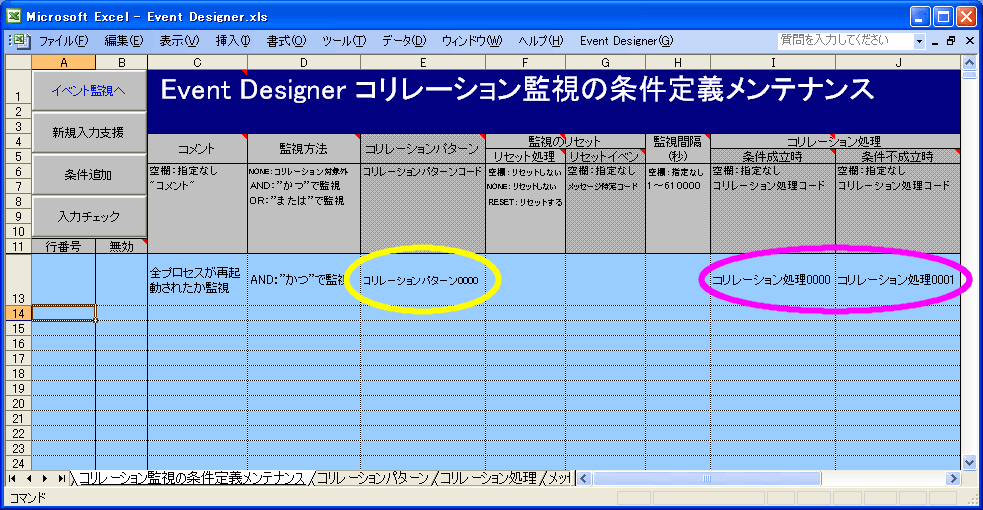
Task: Open the 編集(E) menu
Action: [124, 41]
